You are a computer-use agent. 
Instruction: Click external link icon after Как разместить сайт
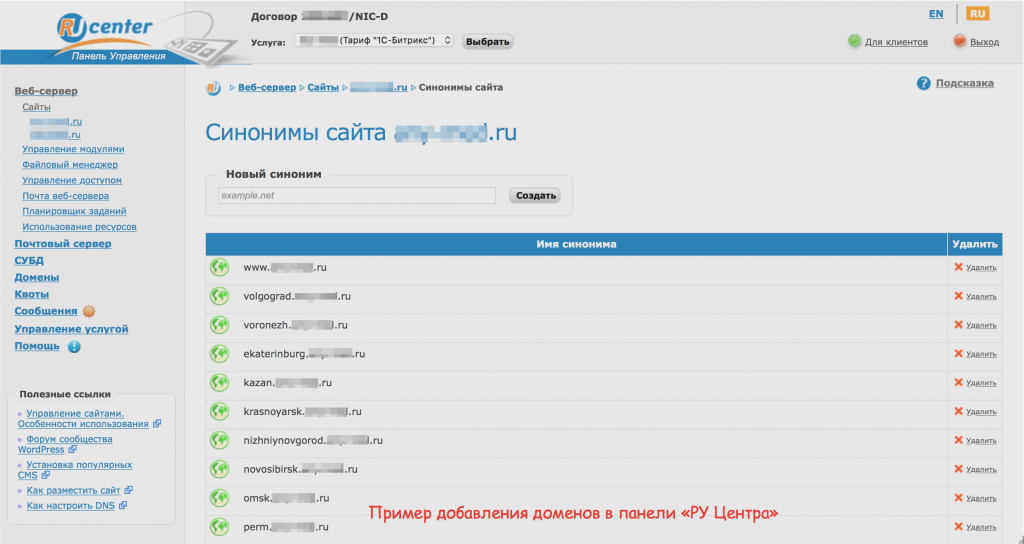pos(129,490)
